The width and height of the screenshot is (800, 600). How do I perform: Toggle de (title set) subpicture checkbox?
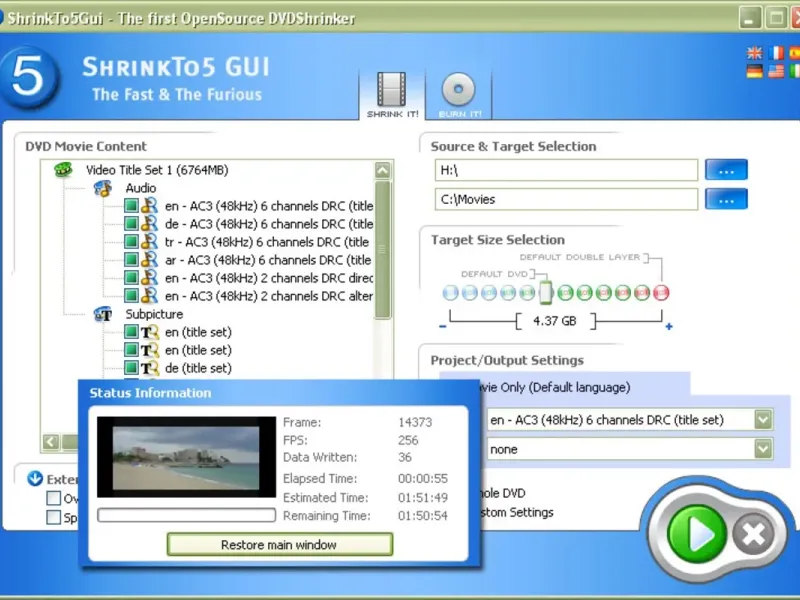131,367
